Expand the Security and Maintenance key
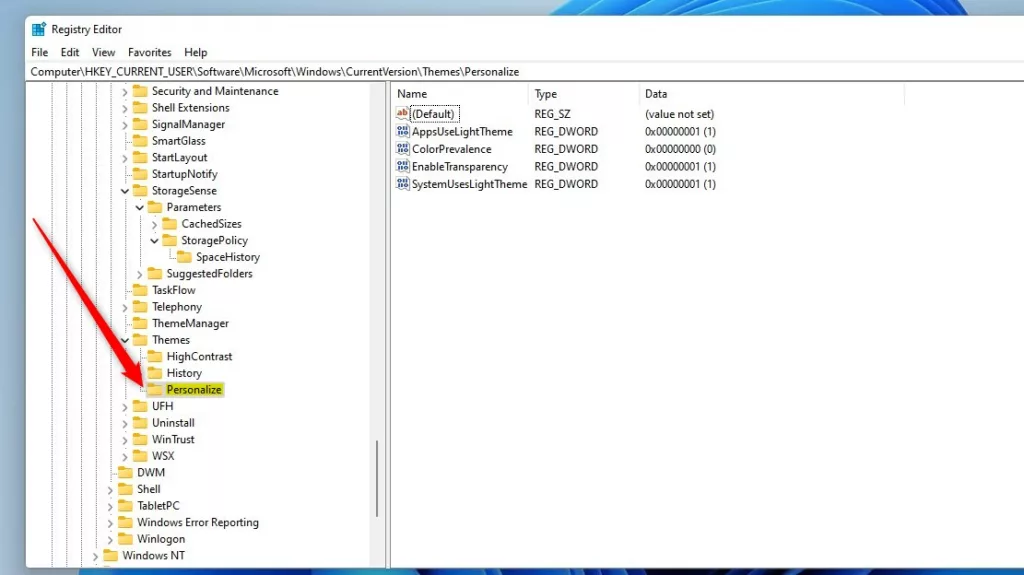Viewport: 1024px width, 575px height. 125,91
